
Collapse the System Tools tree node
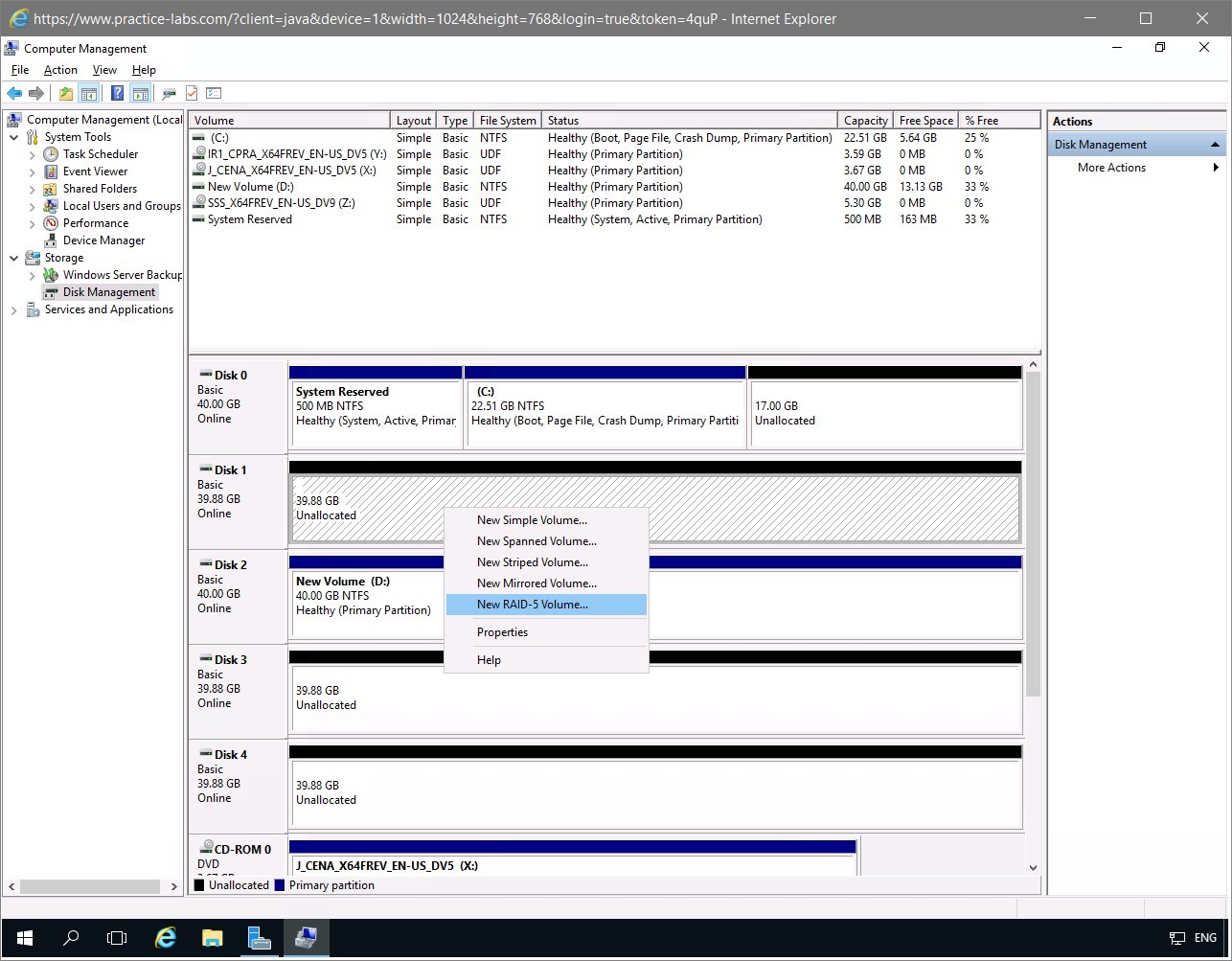14,137
